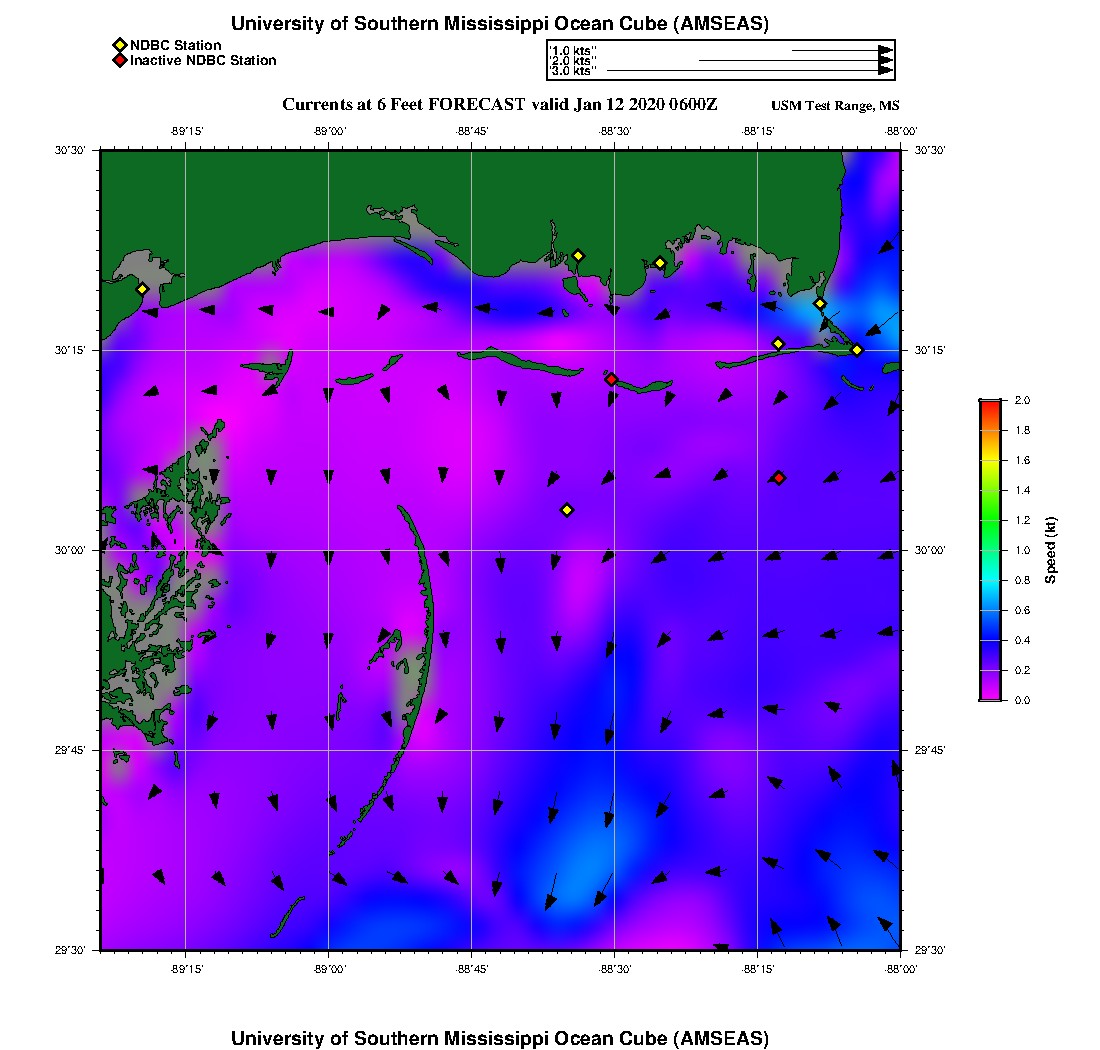Click the bottom AMSEAS Ocean Cube title
The height and width of the screenshot is (1050, 1100).
coord(500,1037)
